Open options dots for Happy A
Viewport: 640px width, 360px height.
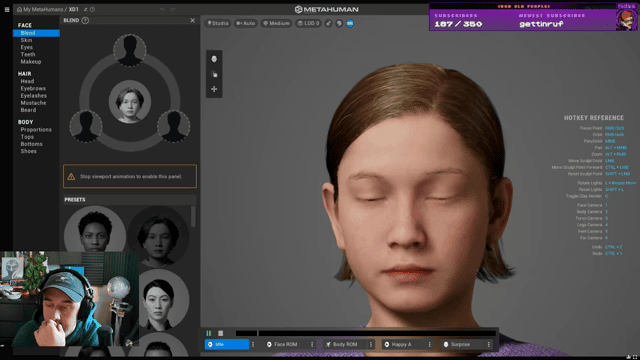click(430, 344)
